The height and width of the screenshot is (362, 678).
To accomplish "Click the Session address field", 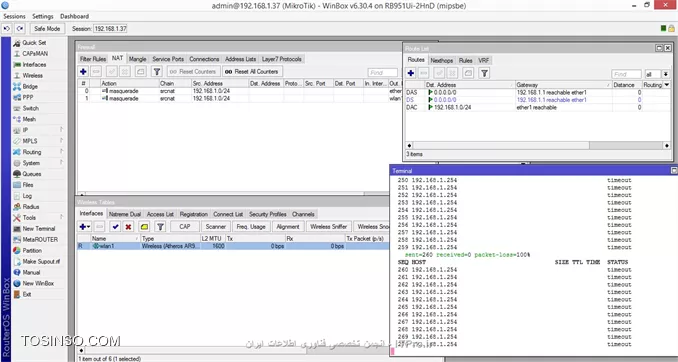I will point(110,29).
